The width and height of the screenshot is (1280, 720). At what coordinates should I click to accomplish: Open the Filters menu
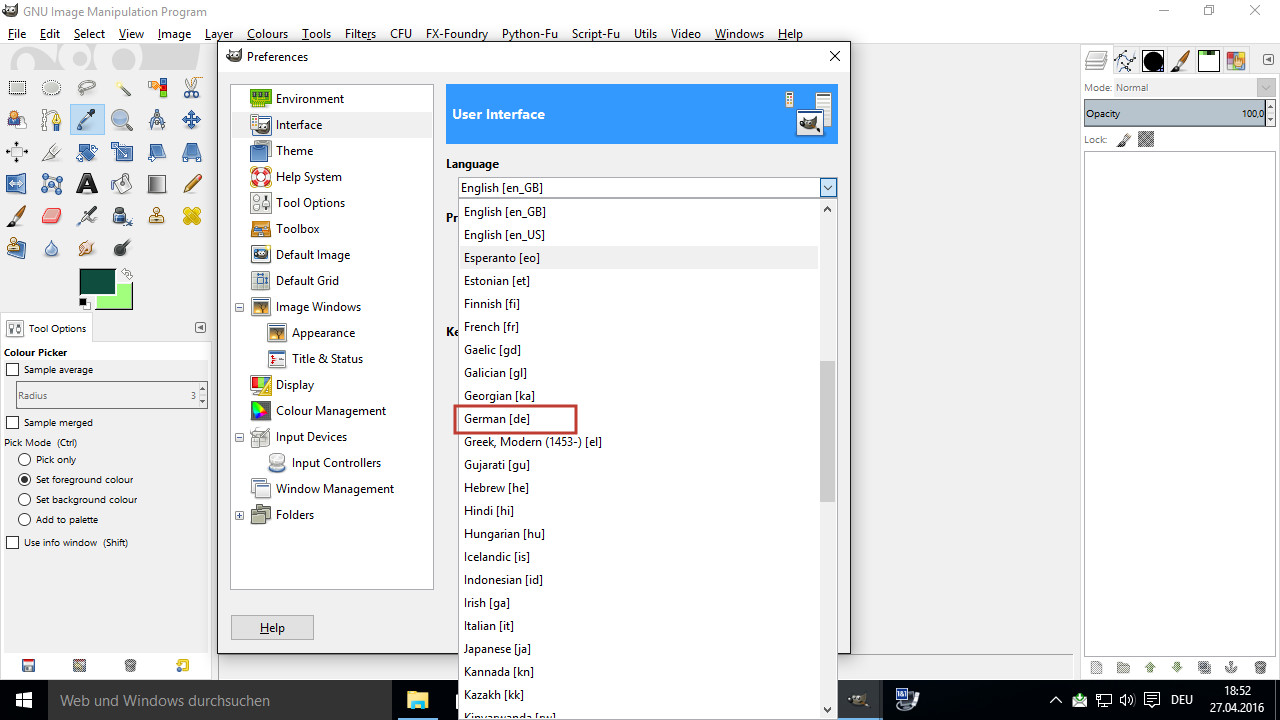coord(360,34)
